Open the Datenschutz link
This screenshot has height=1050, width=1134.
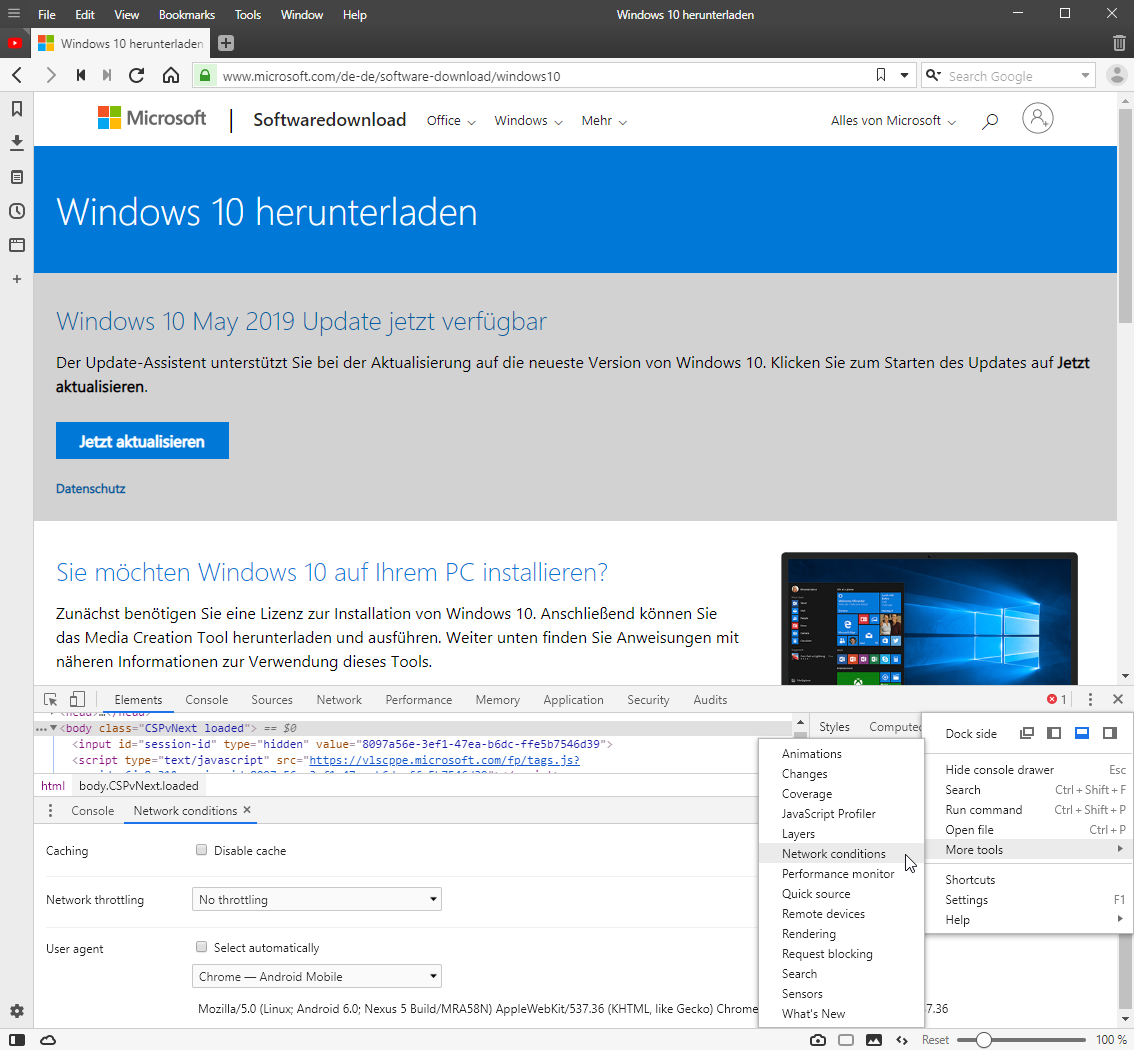click(x=90, y=489)
